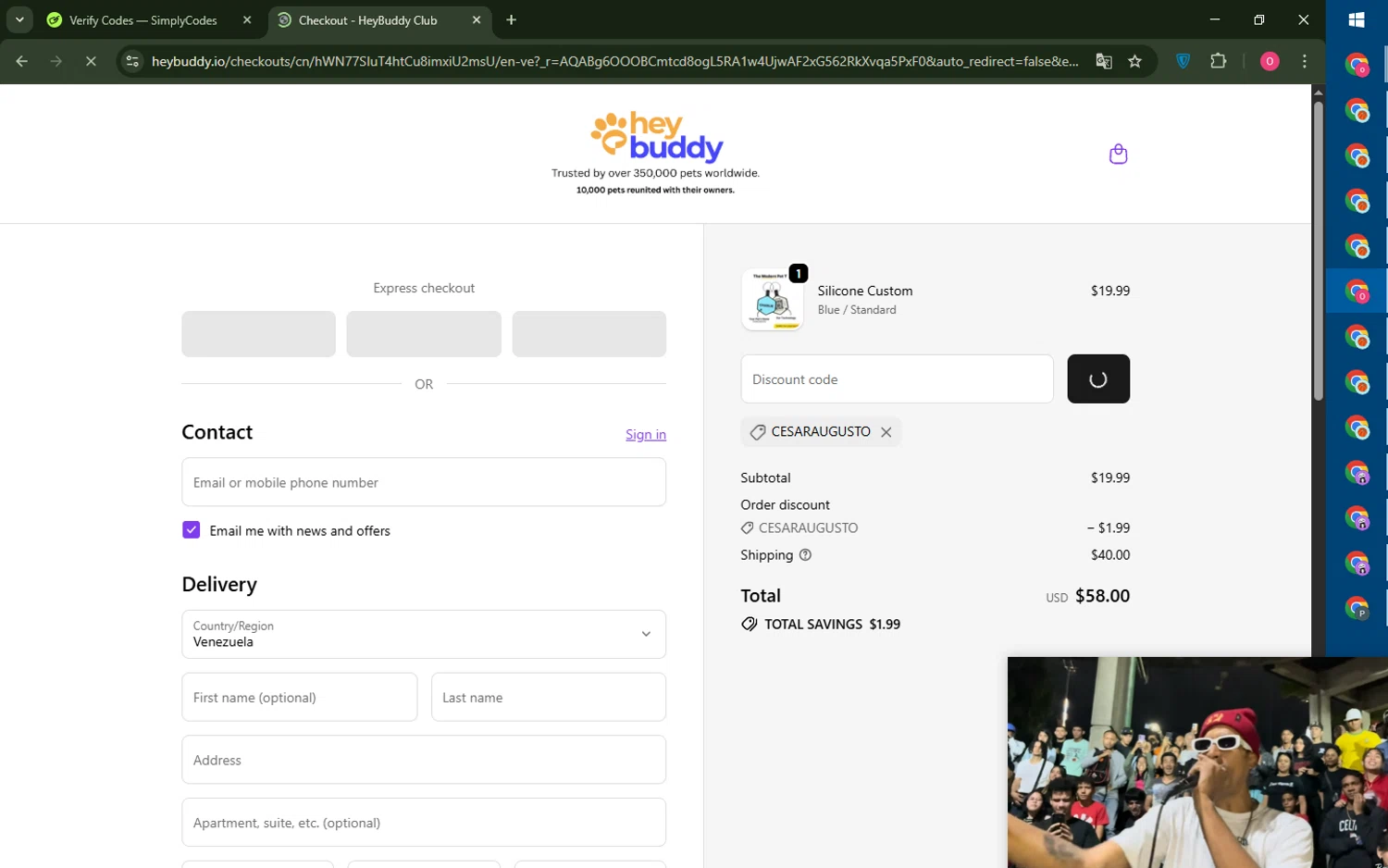
Task: Close the Verify Codes — SimplyCodes tab
Action: click(x=247, y=20)
